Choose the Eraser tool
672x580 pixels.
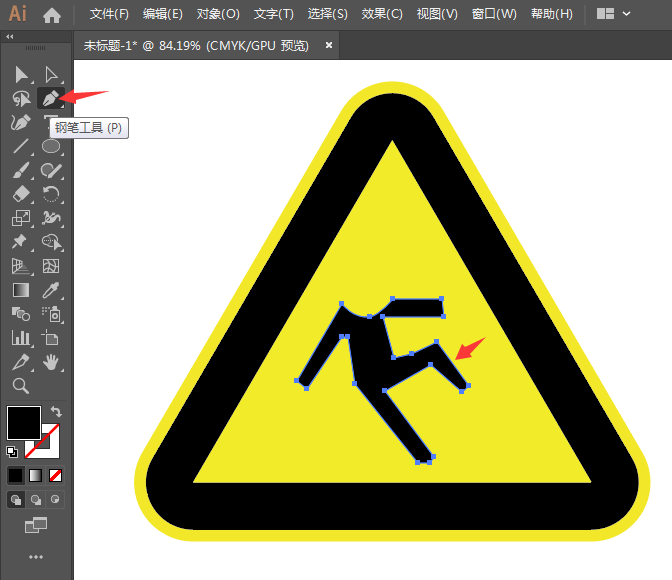[x=20, y=194]
